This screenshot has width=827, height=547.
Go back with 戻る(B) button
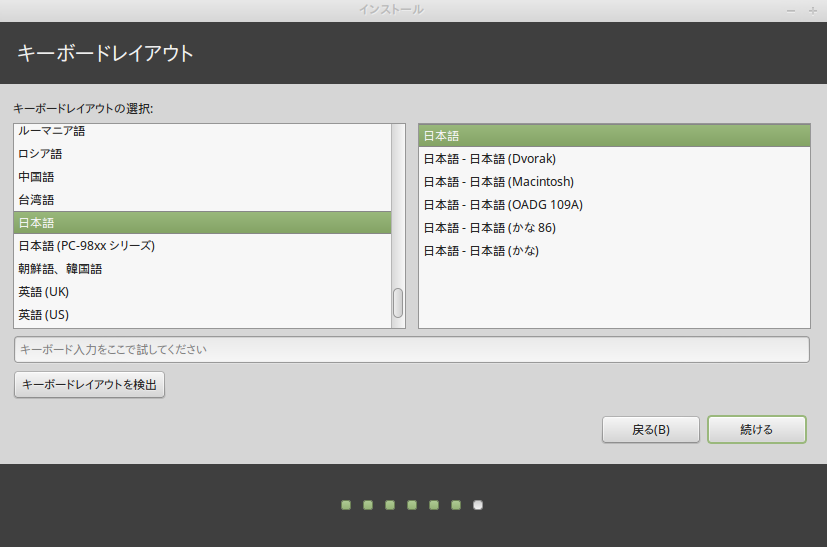pos(651,430)
